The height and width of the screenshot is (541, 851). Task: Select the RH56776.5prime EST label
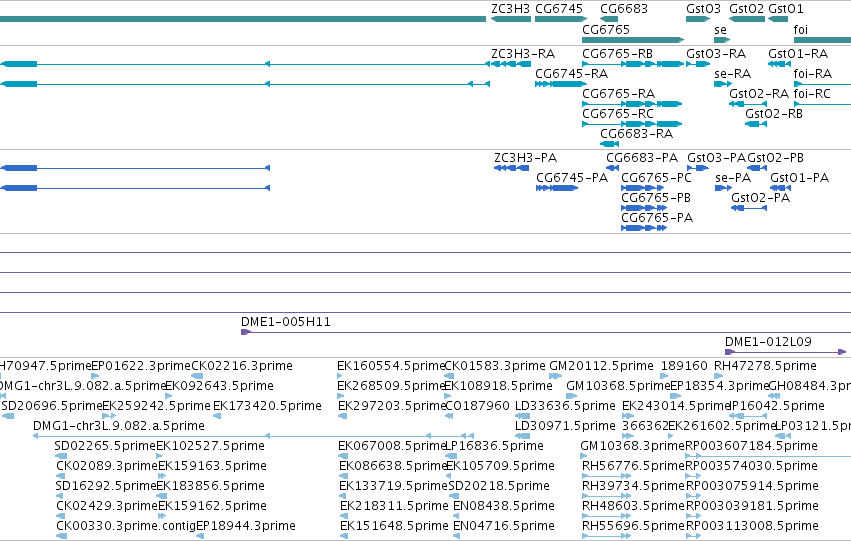633,466
